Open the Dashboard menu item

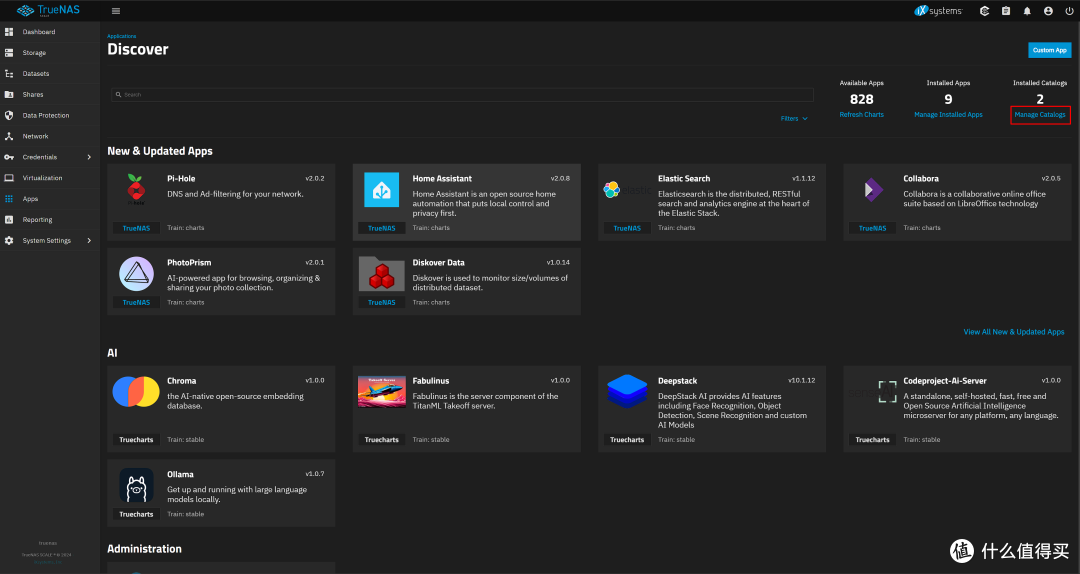[50, 32]
